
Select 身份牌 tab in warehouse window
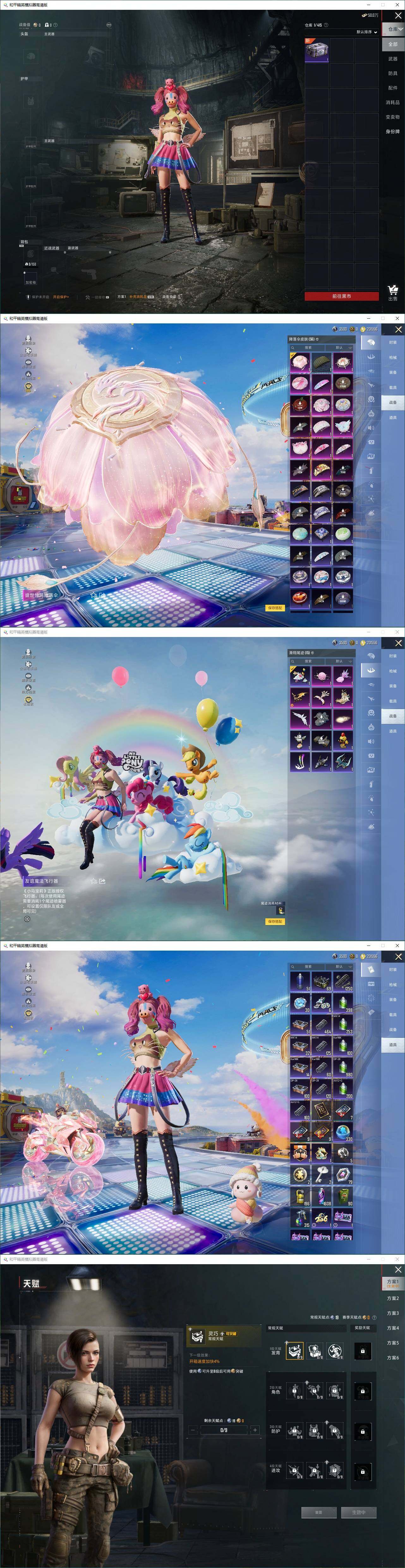tap(393, 132)
